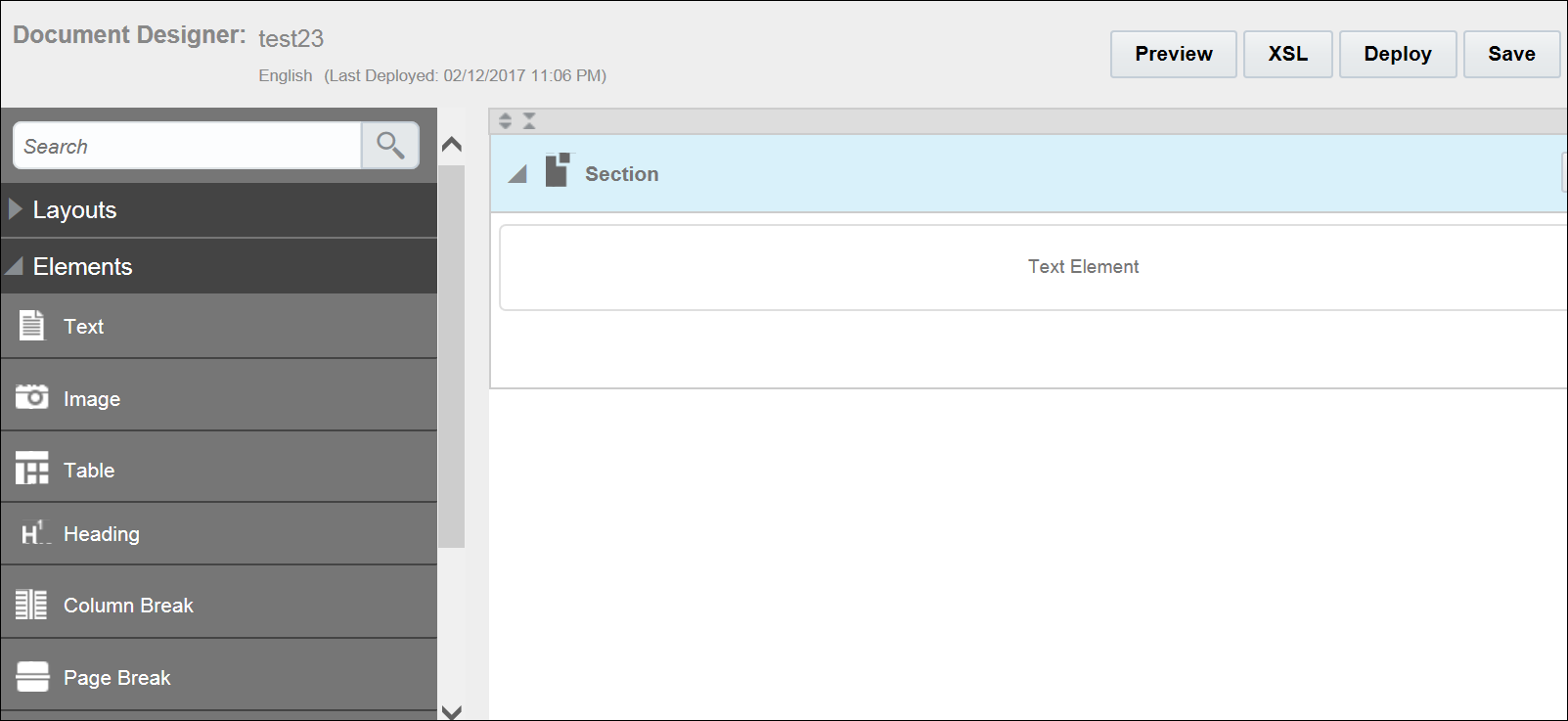Collapse the Section with its triangle
1568x721 pixels.
click(517, 174)
